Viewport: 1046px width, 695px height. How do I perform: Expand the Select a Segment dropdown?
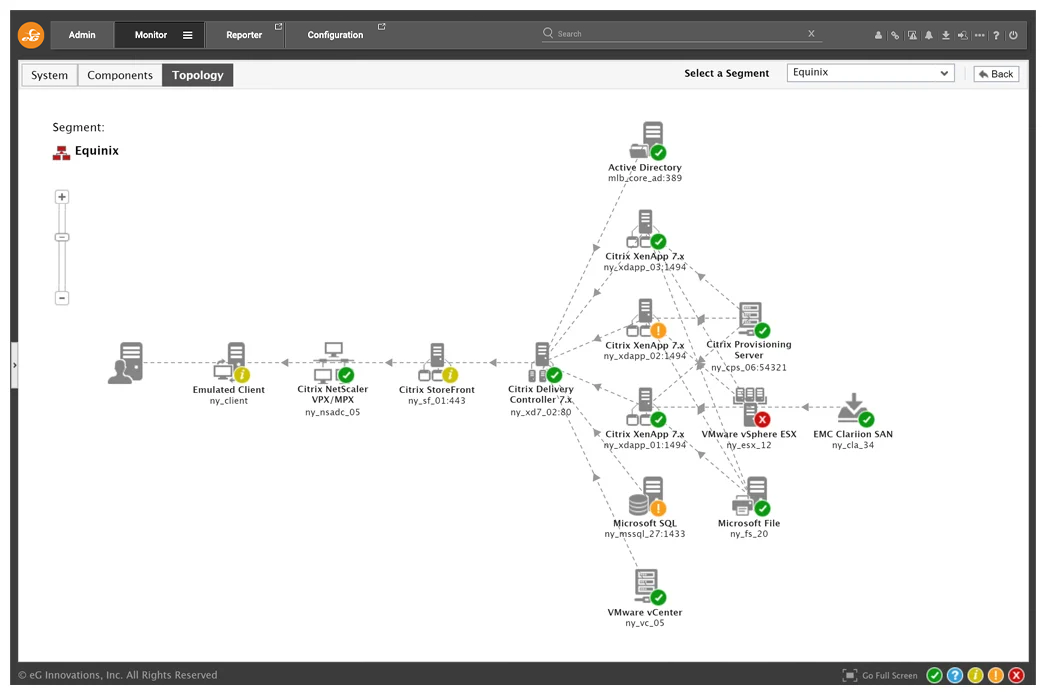871,73
